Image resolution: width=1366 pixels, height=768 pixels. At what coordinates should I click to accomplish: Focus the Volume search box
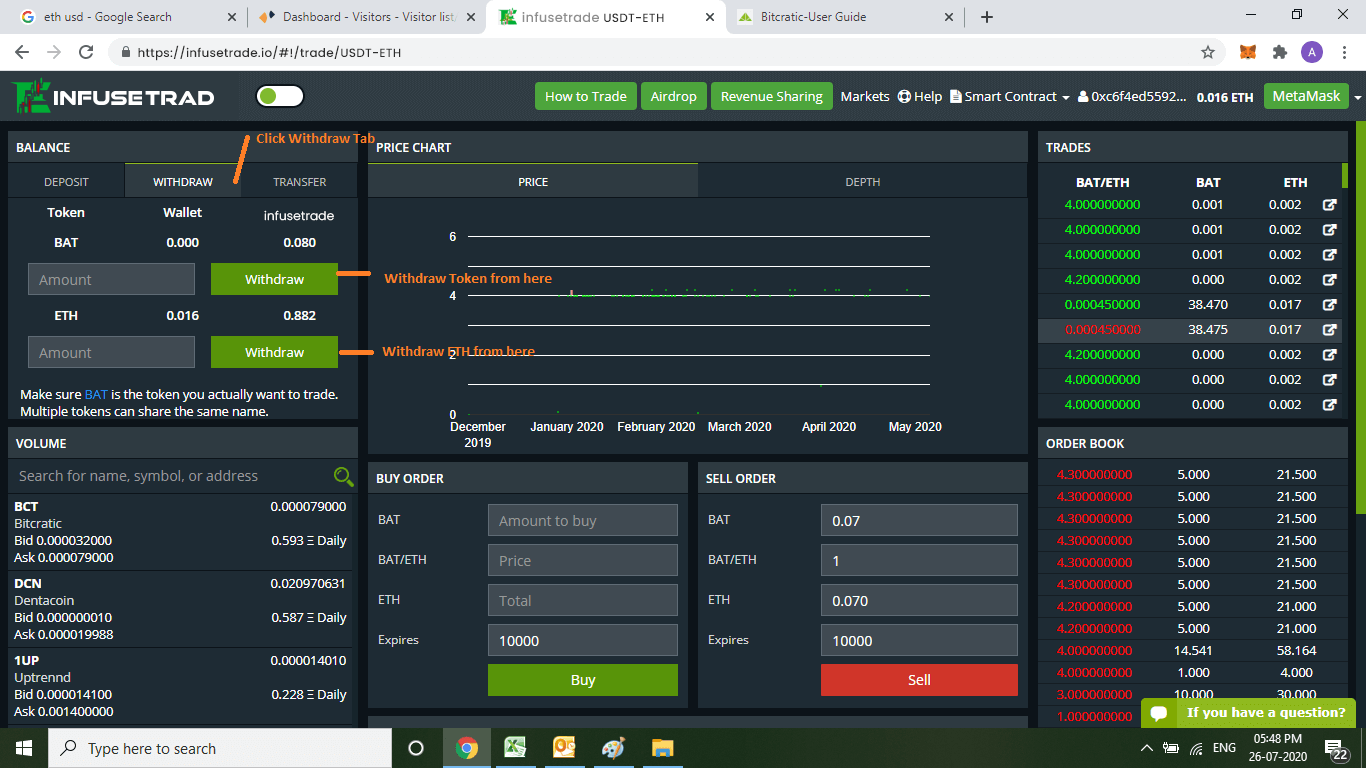[x=172, y=476]
